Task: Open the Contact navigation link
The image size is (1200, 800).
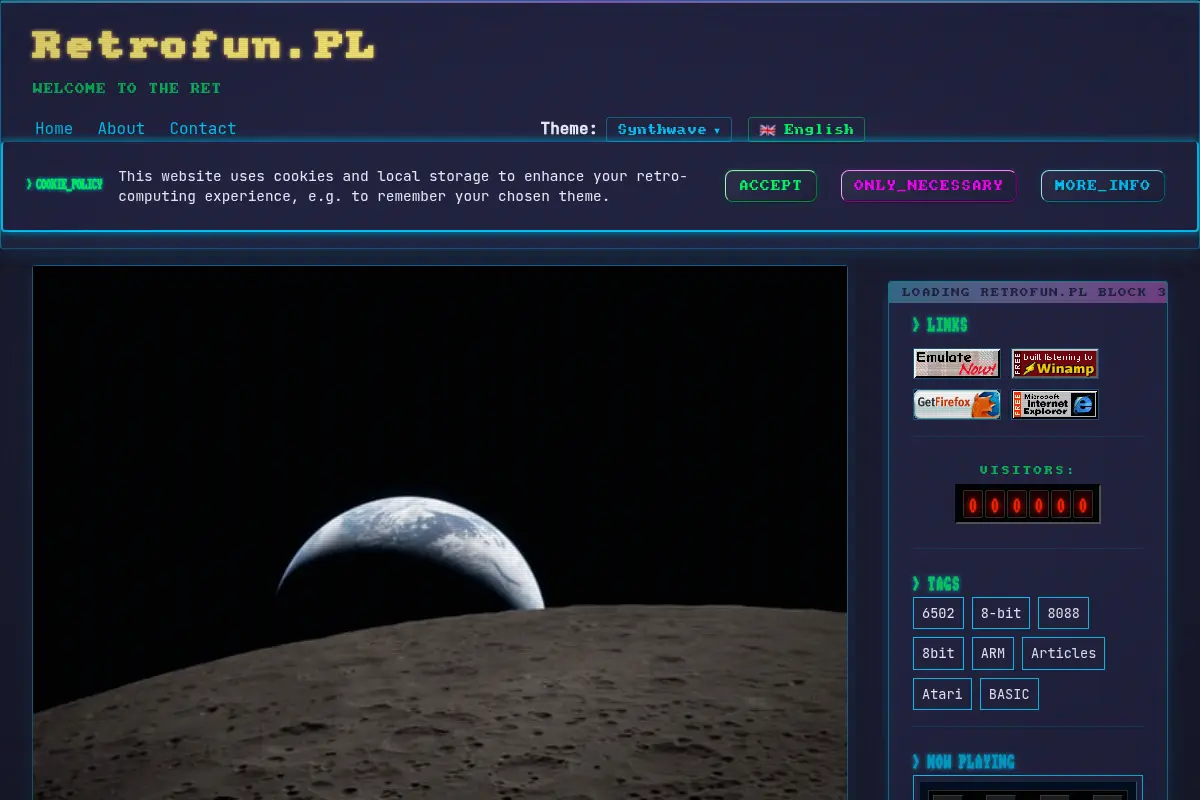Action: tap(203, 128)
